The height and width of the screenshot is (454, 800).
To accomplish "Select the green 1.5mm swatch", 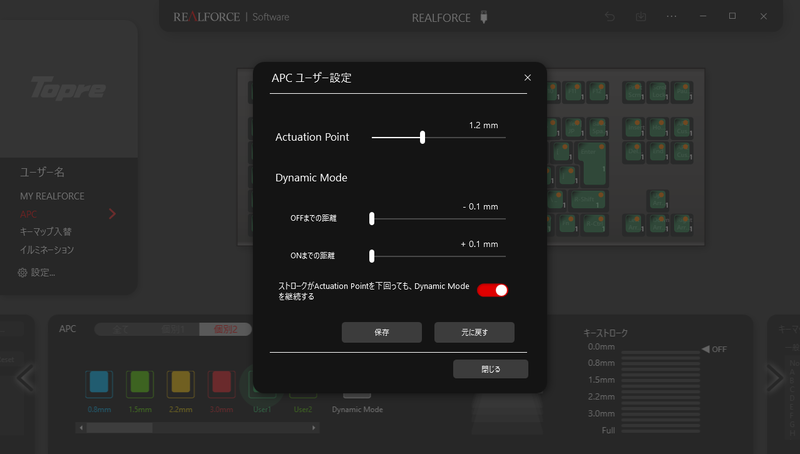I will (x=140, y=384).
